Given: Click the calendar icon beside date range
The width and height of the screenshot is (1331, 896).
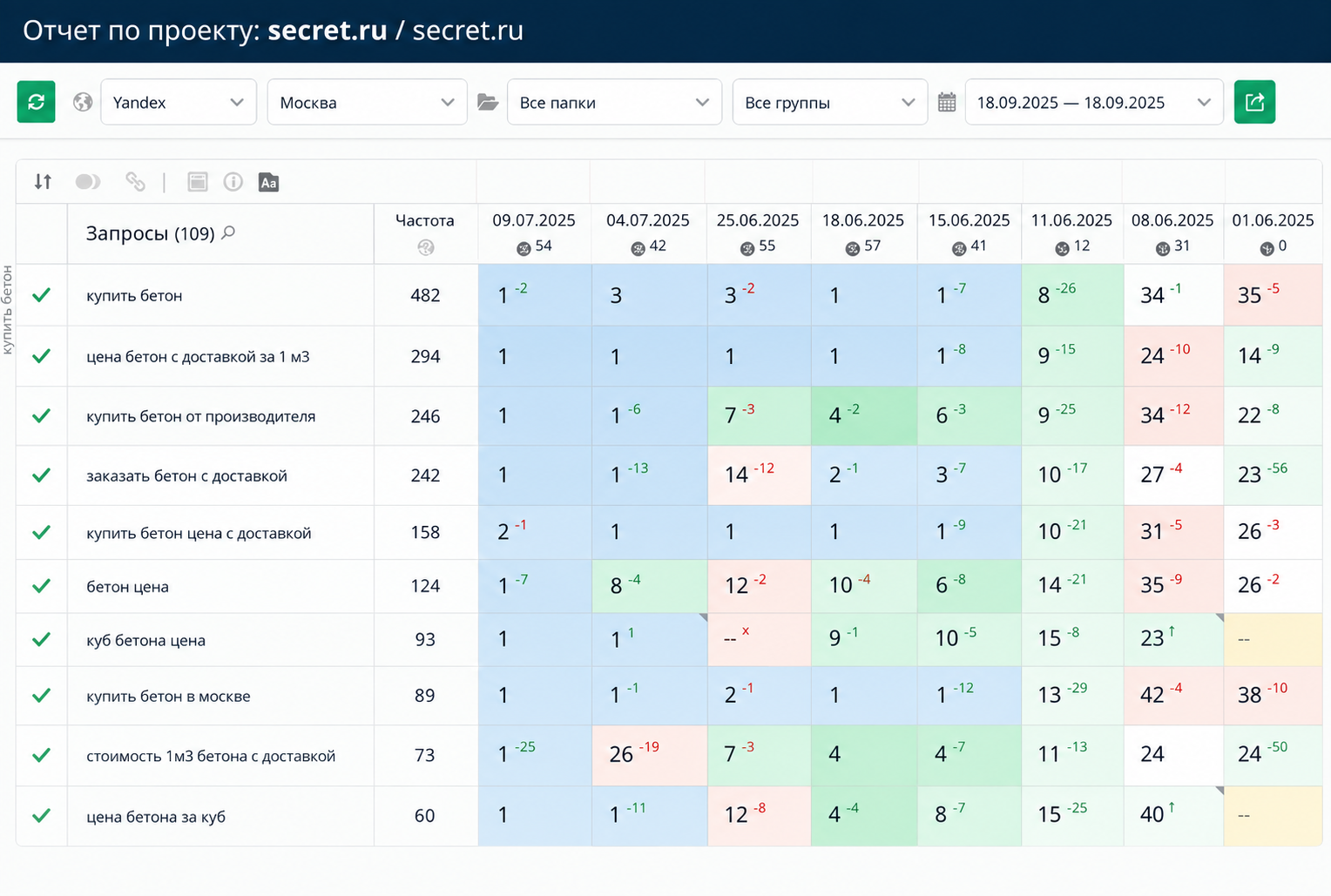Looking at the screenshot, I should point(947,103).
